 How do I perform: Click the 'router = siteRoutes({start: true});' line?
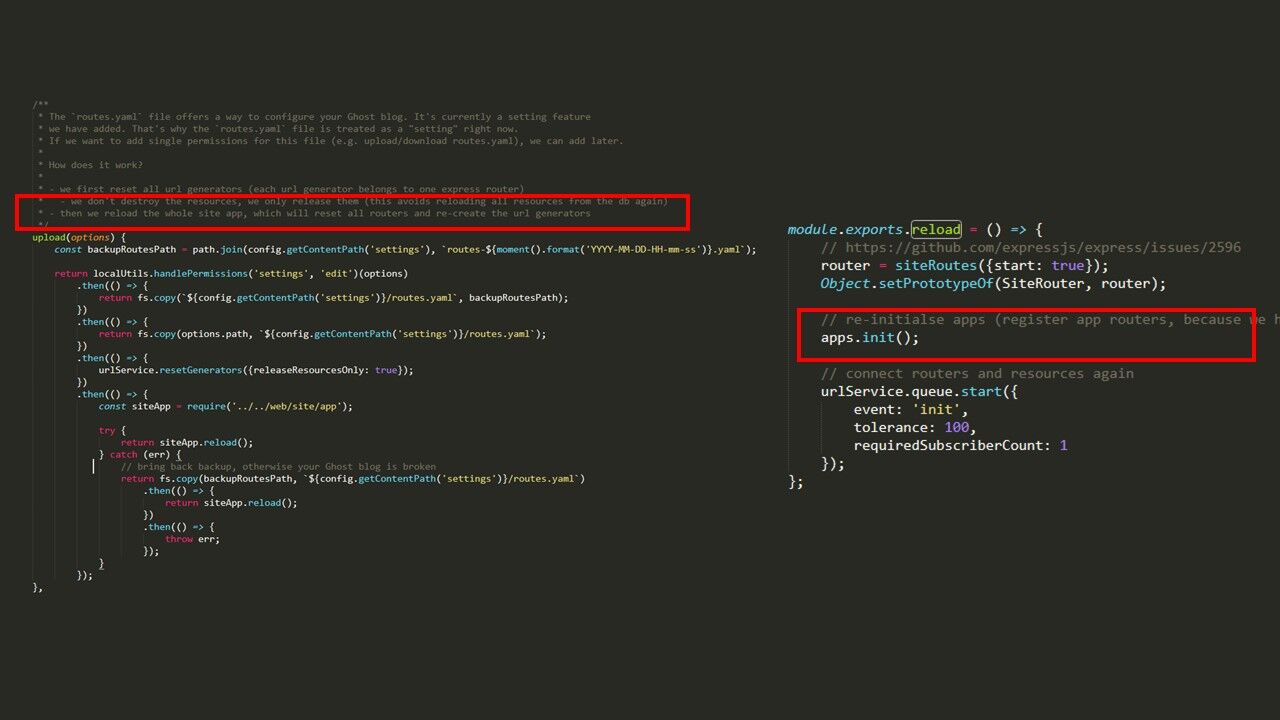pyautogui.click(x=964, y=265)
